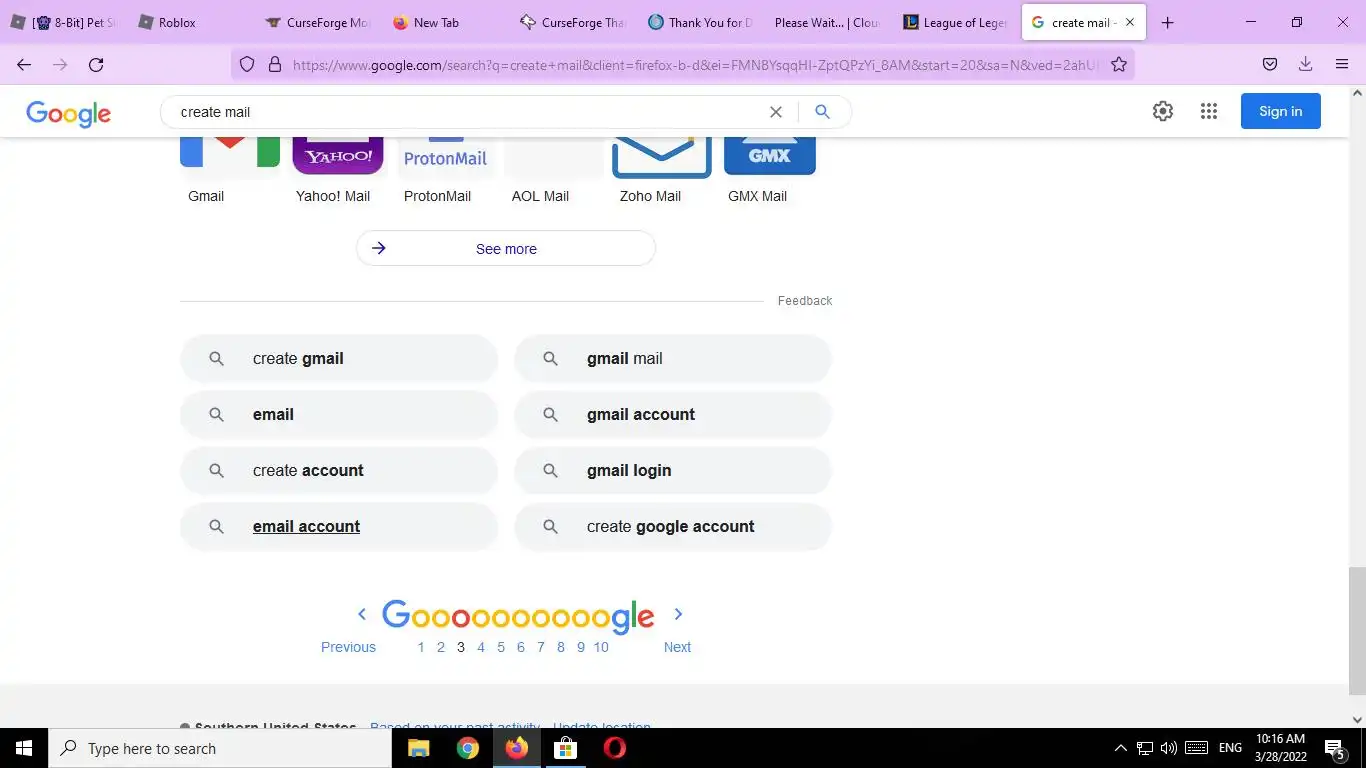Open Opera from the taskbar
Image resolution: width=1366 pixels, height=768 pixels.
614,748
